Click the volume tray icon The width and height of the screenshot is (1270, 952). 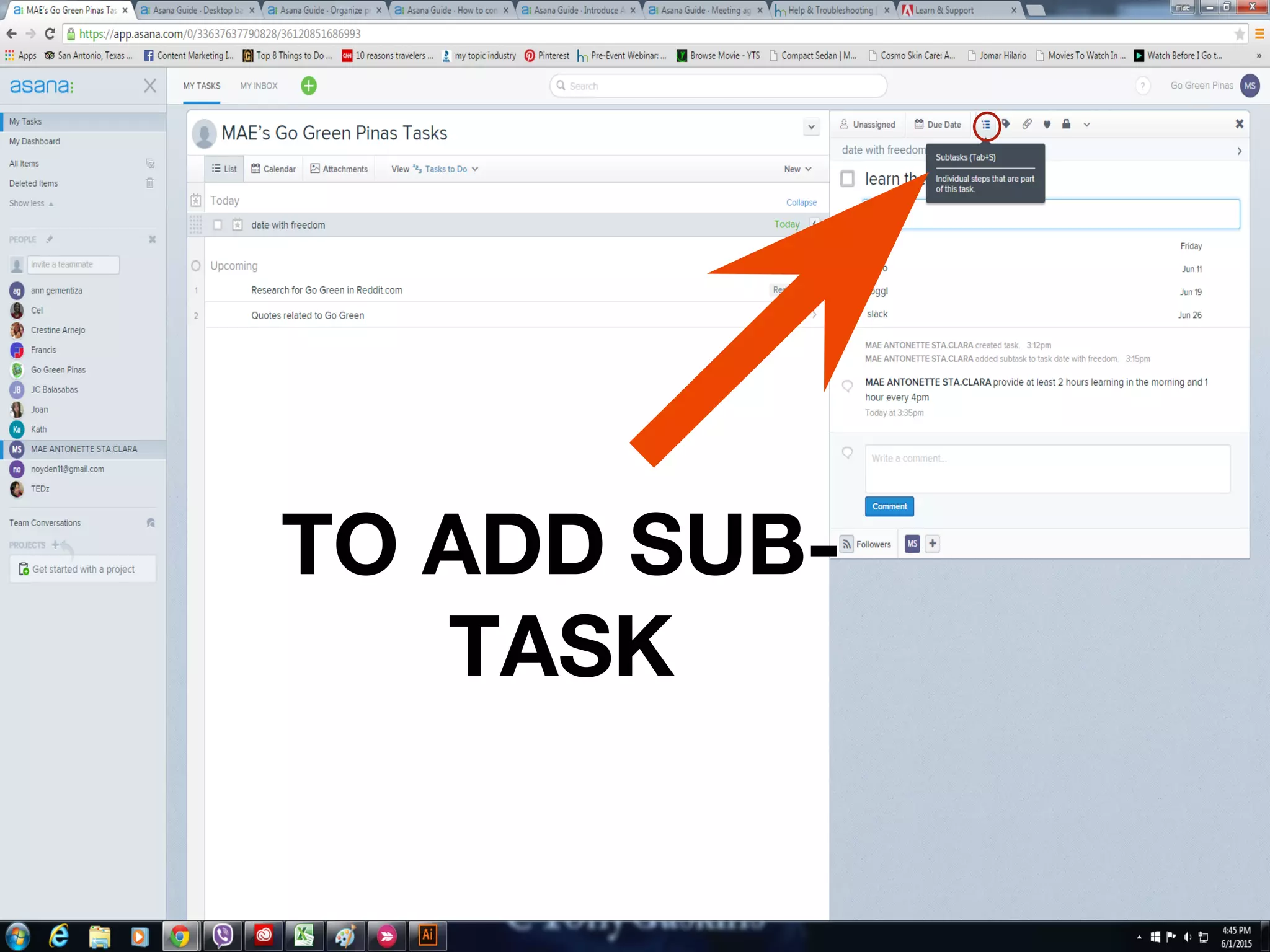click(x=1187, y=937)
